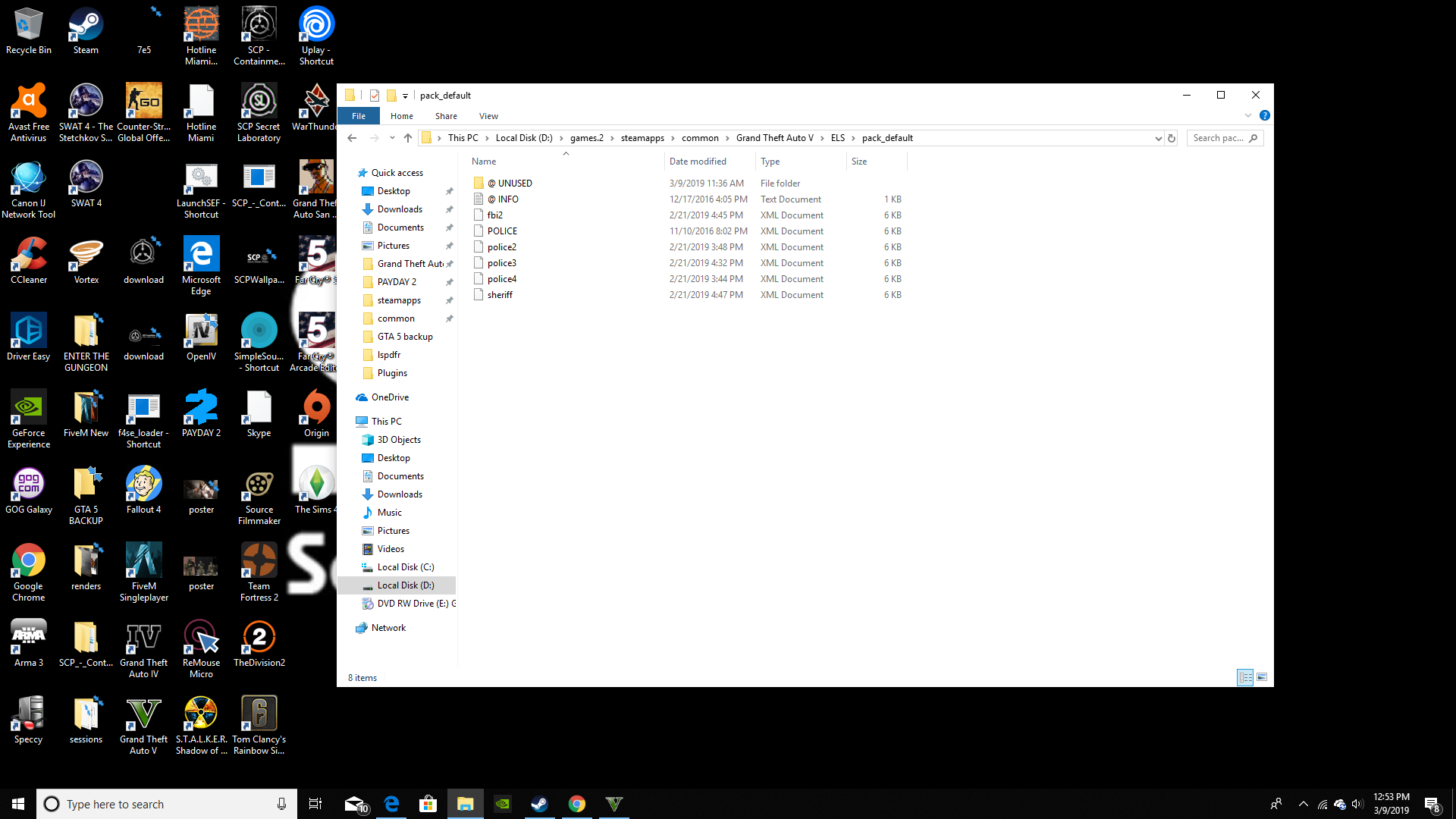Click the search pack_default input field
The width and height of the screenshot is (1456, 819).
click(x=1218, y=138)
